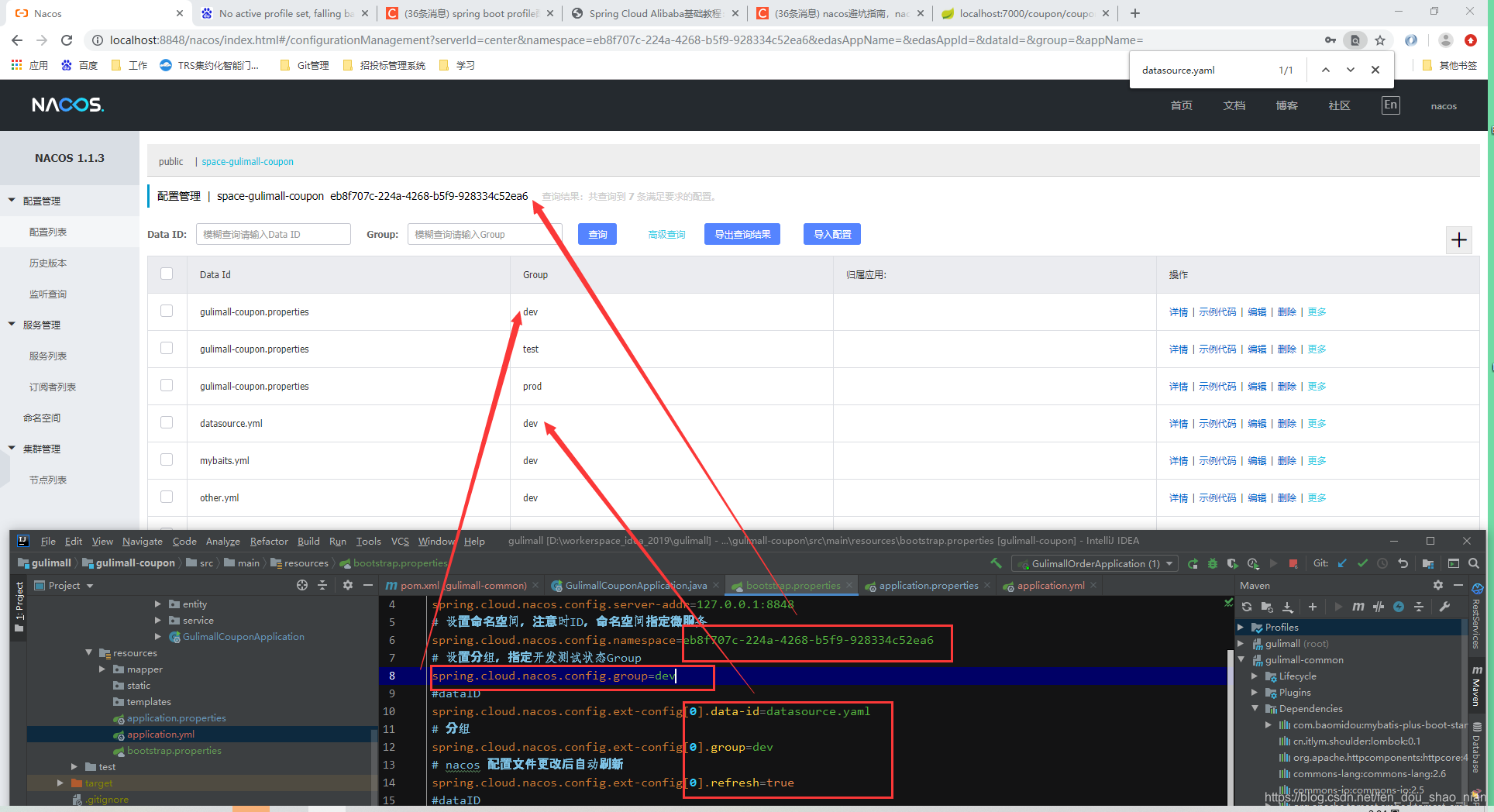Open the IntelliJ VCS menu
The height and width of the screenshot is (812, 1494).
400,541
